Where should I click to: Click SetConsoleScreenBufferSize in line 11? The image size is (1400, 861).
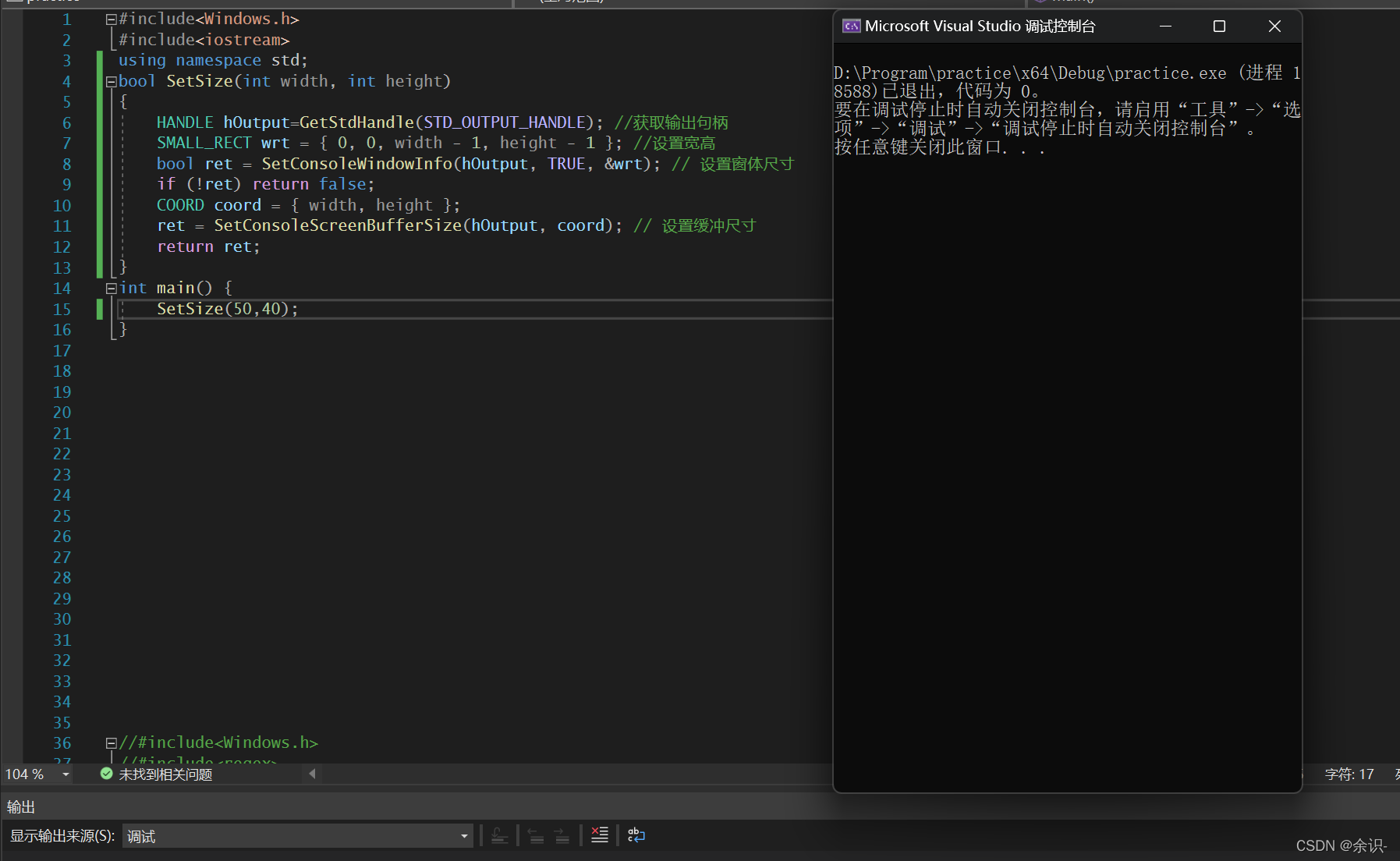coord(338,226)
